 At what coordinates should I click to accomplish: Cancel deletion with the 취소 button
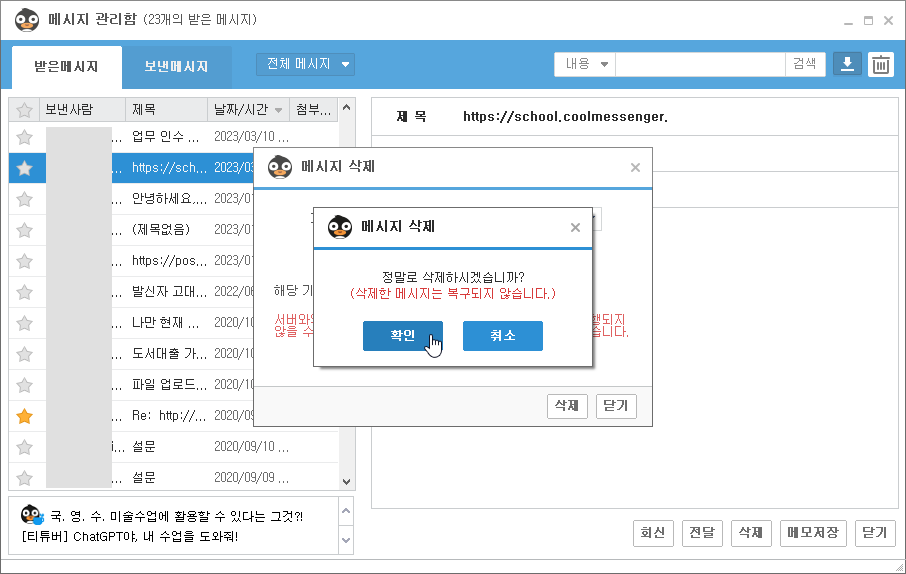pyautogui.click(x=502, y=336)
